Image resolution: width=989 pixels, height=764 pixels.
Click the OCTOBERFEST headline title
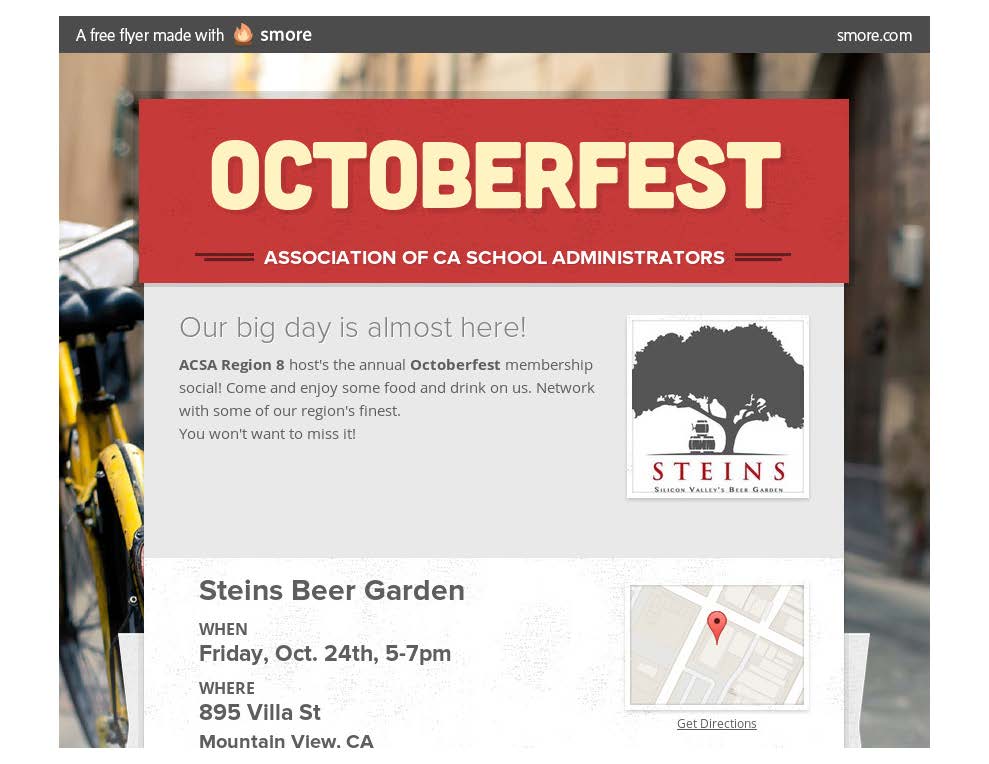(496, 175)
